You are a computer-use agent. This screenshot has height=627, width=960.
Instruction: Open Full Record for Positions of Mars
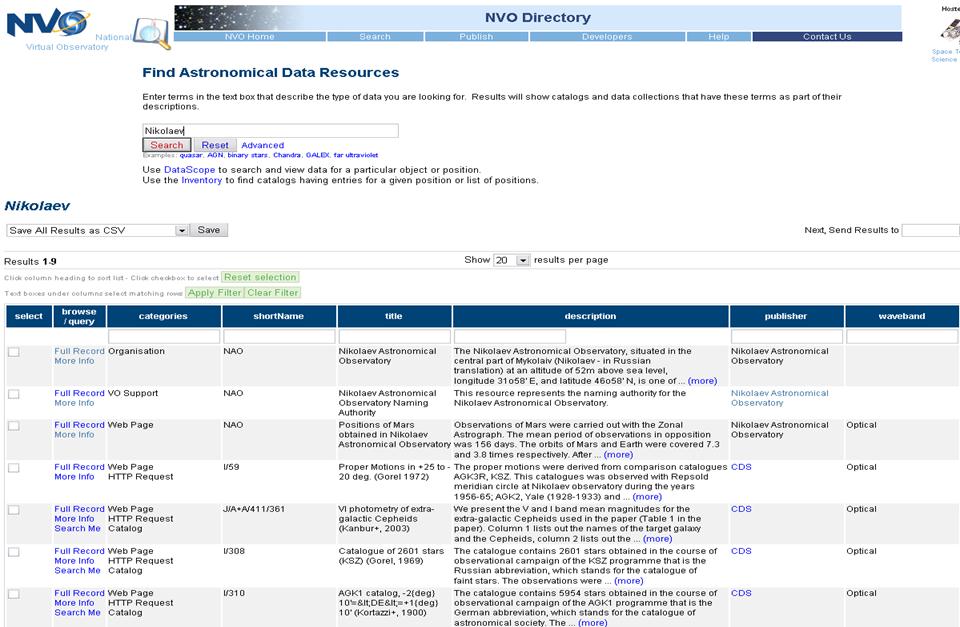pyautogui.click(x=80, y=424)
